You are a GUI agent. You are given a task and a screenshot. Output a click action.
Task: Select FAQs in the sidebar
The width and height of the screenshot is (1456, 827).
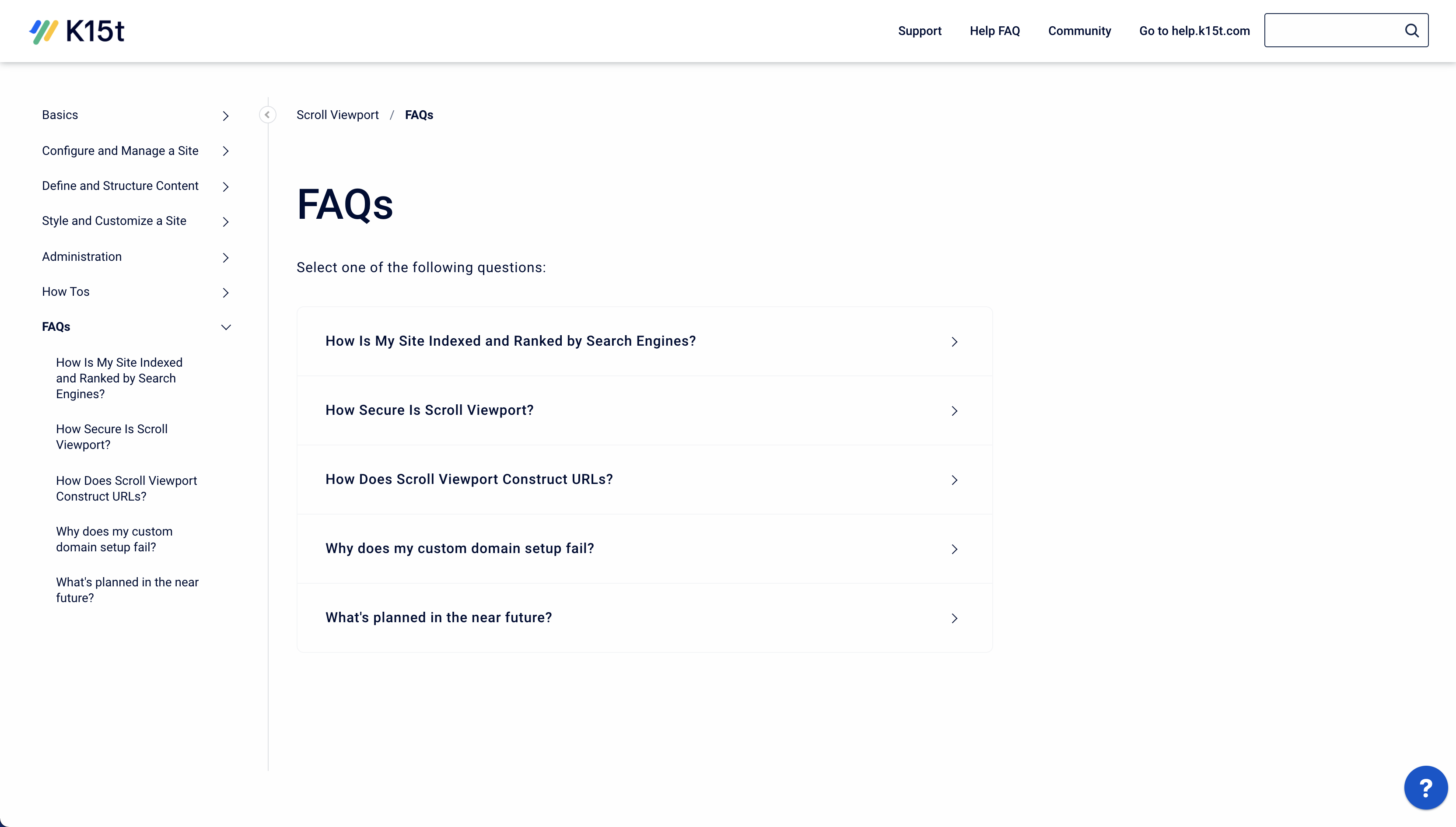click(x=56, y=326)
